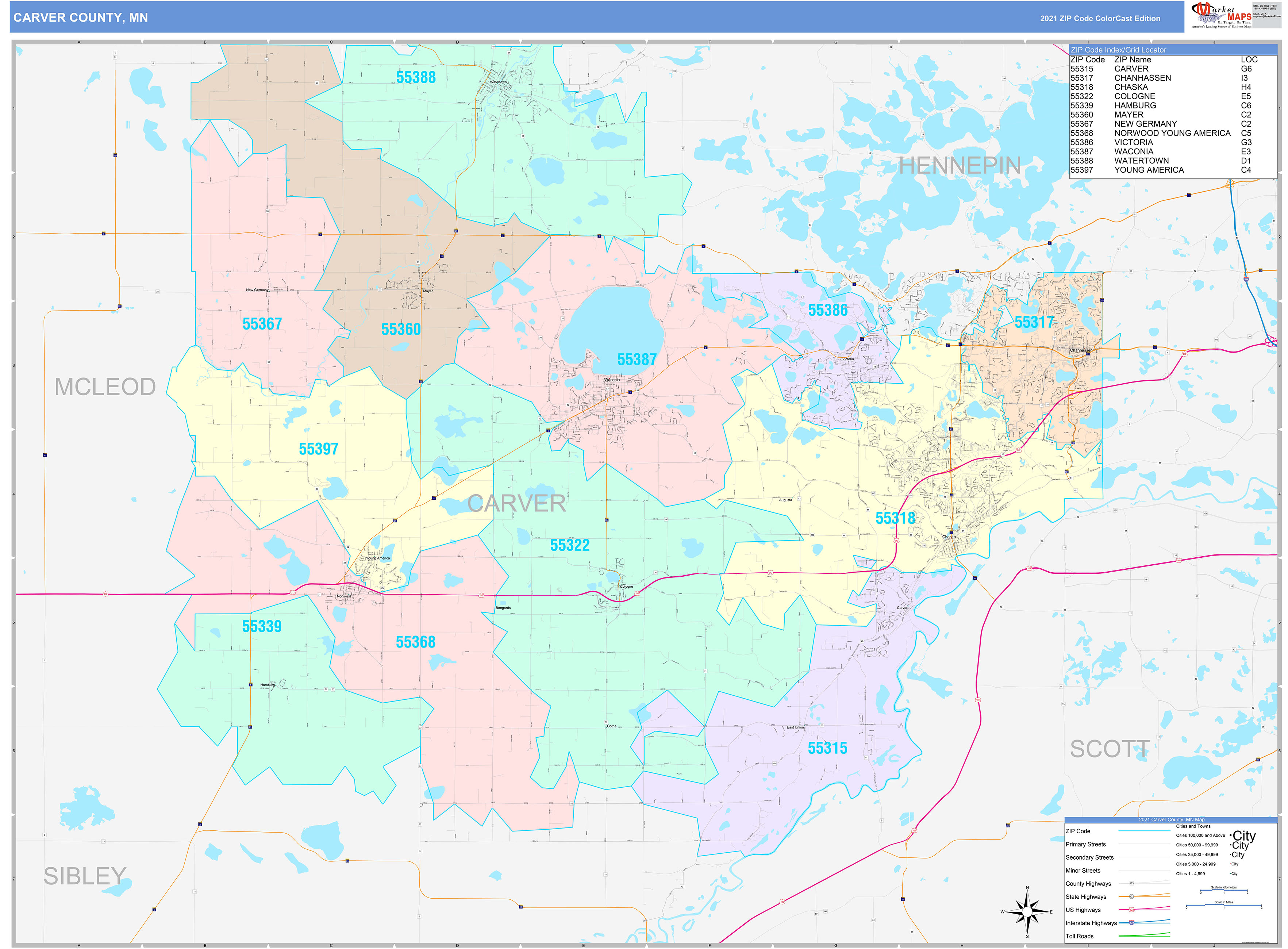Click the Primary Streets legend entry

coord(1118,845)
